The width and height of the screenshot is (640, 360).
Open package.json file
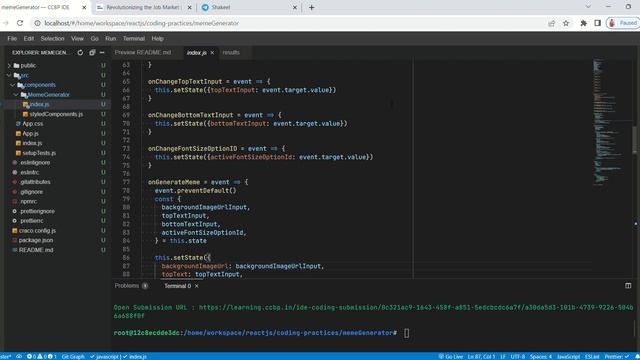pos(36,240)
